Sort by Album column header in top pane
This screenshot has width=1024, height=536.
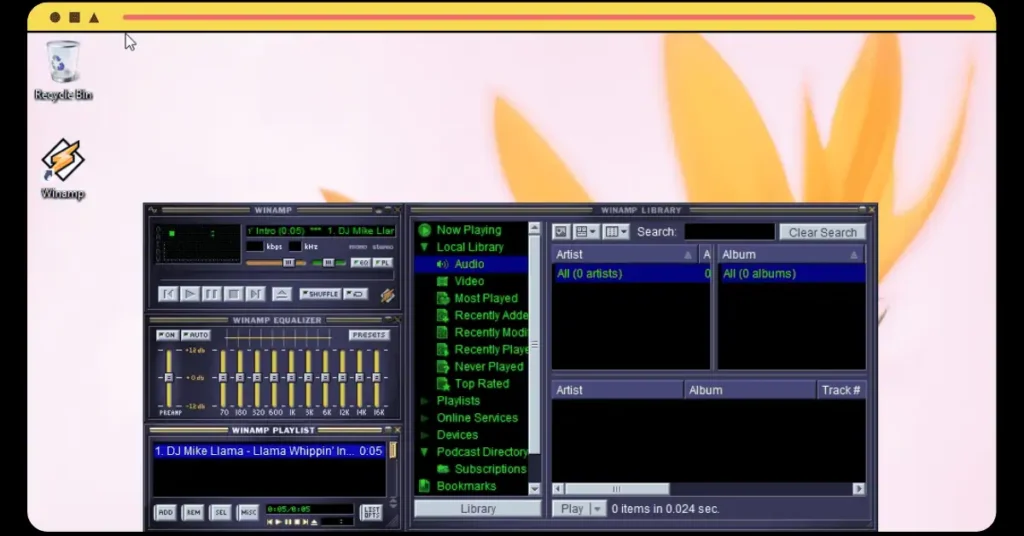[x=791, y=255]
